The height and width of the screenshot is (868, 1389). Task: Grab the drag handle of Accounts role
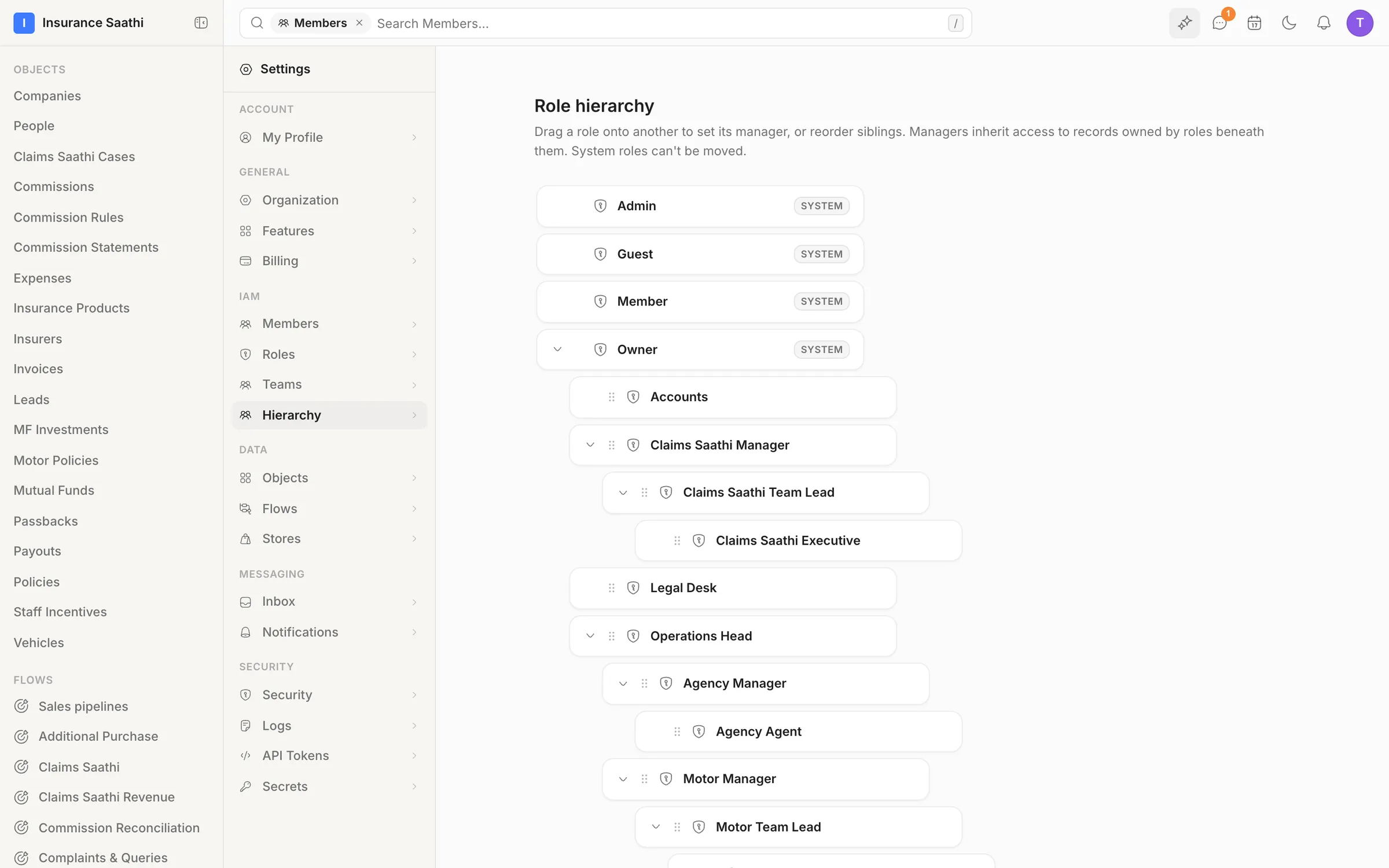(x=612, y=397)
